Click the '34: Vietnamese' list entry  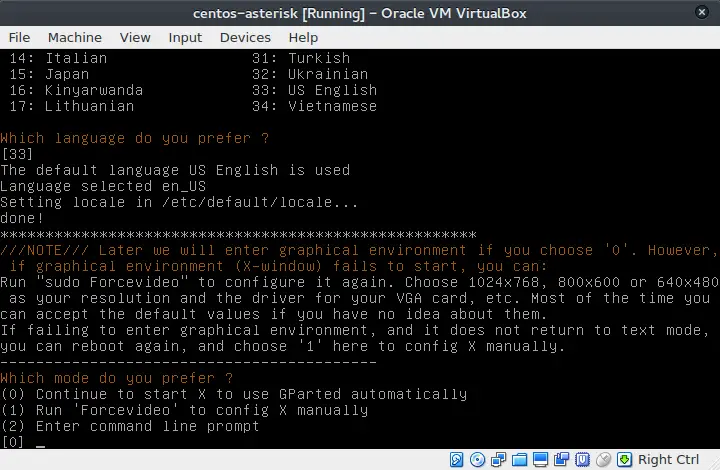315,106
